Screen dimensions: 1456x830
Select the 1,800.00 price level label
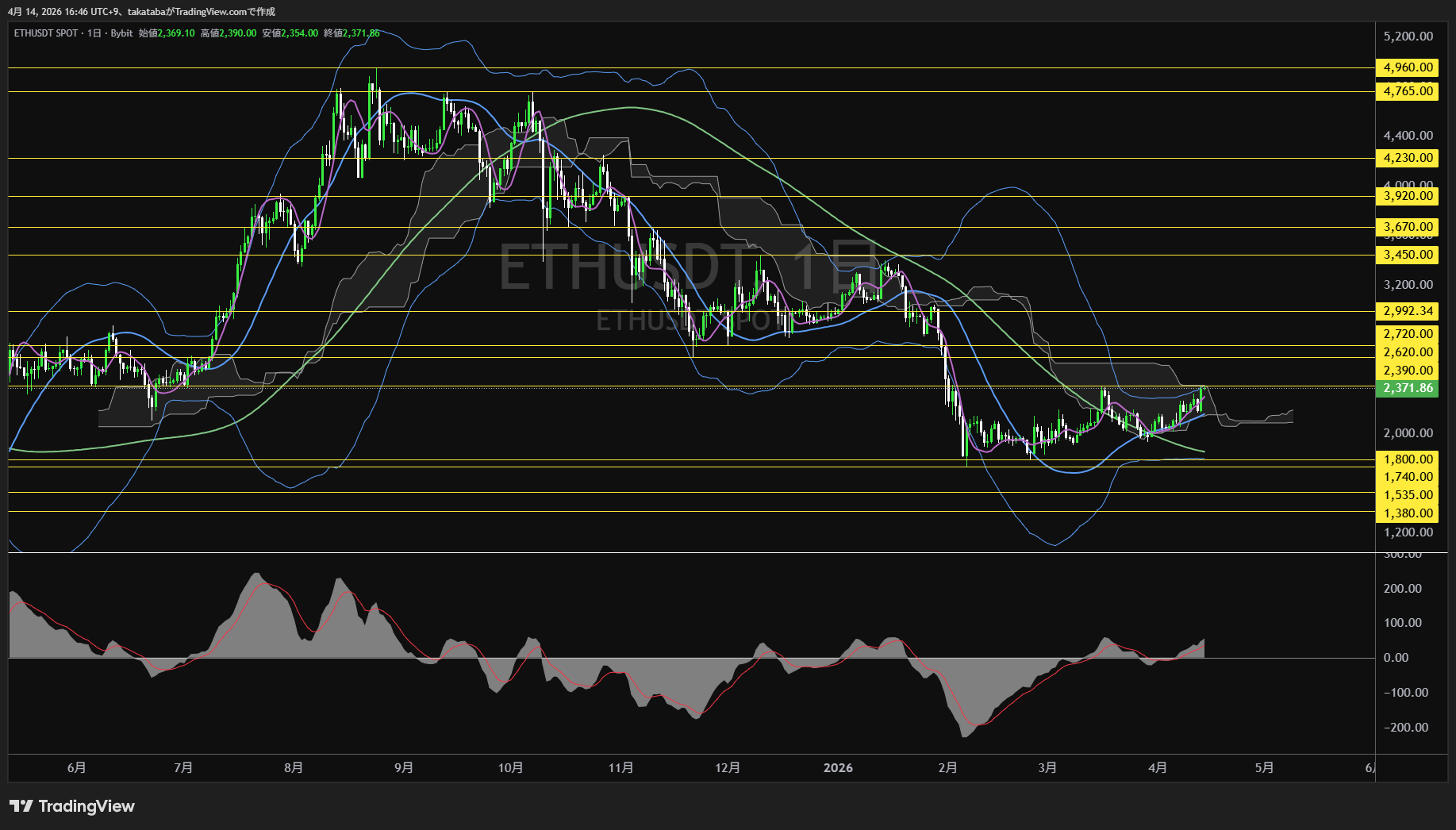click(x=1408, y=459)
